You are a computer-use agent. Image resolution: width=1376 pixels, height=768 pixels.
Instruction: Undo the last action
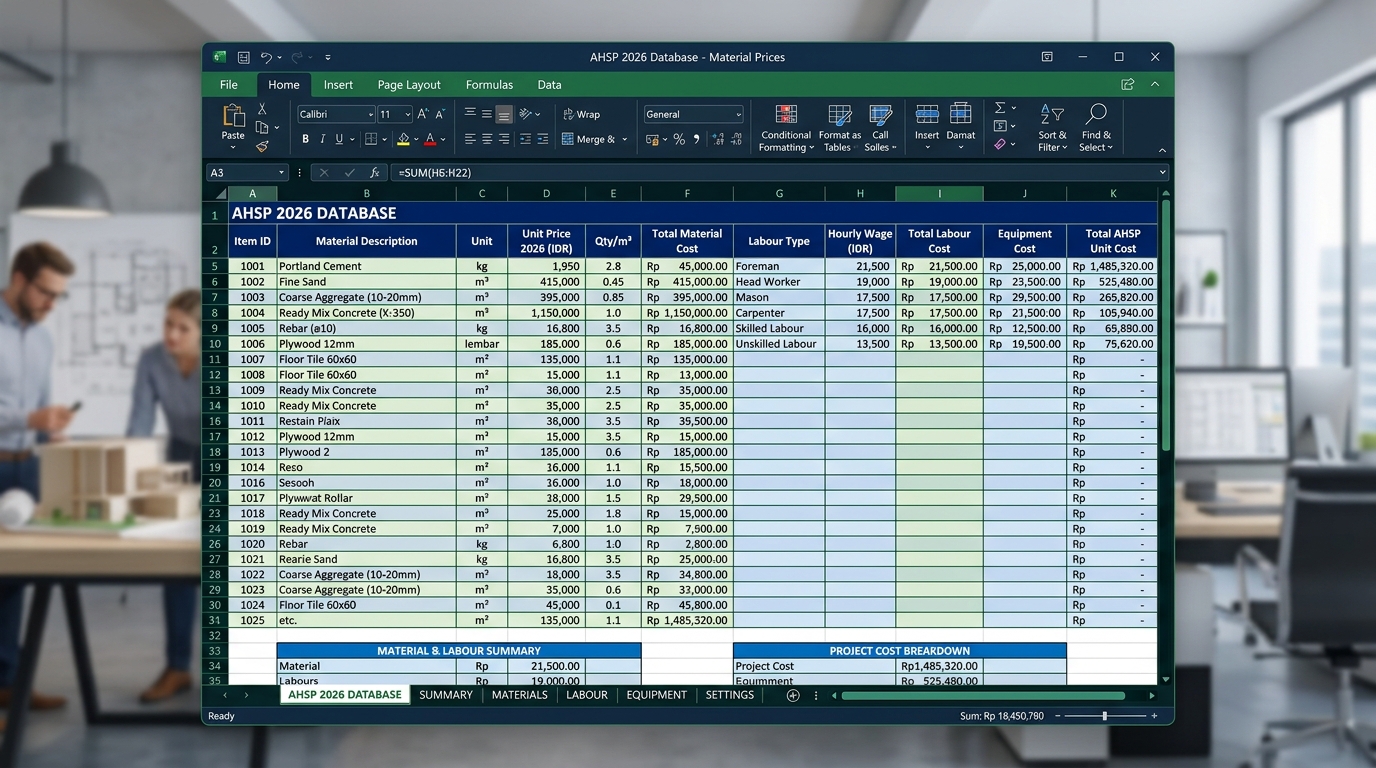click(x=266, y=57)
